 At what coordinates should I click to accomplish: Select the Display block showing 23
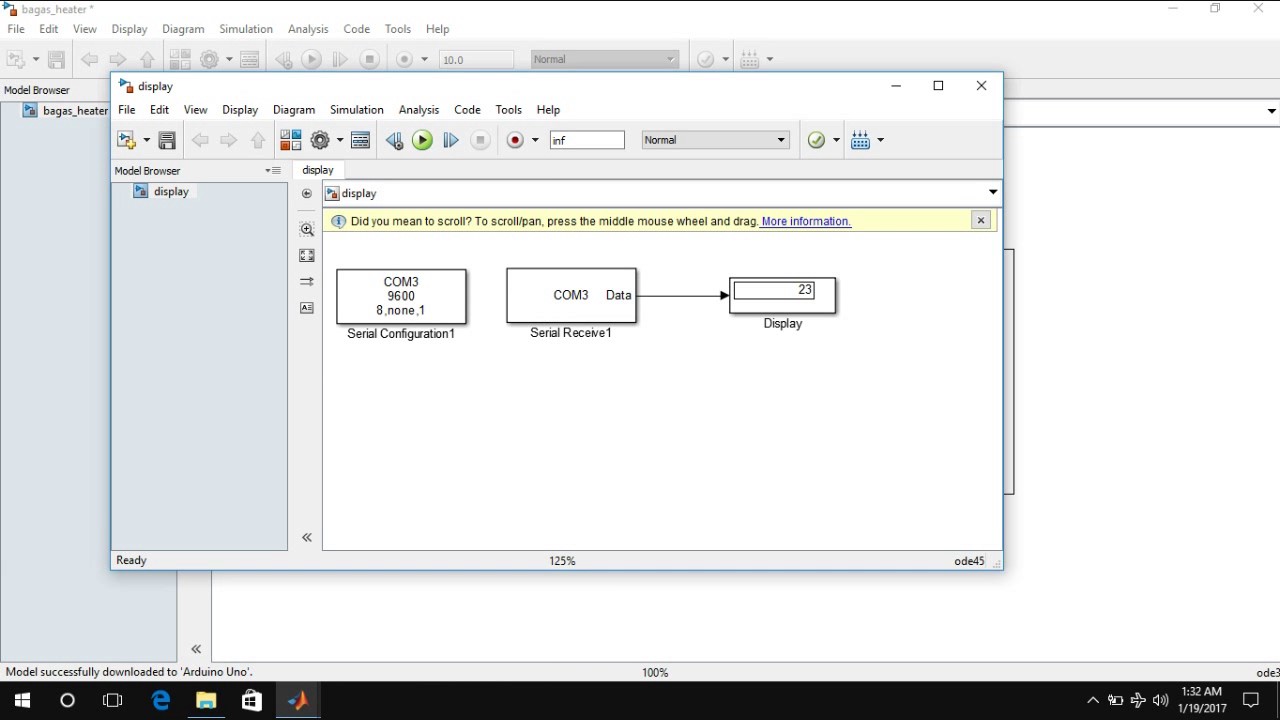[783, 295]
